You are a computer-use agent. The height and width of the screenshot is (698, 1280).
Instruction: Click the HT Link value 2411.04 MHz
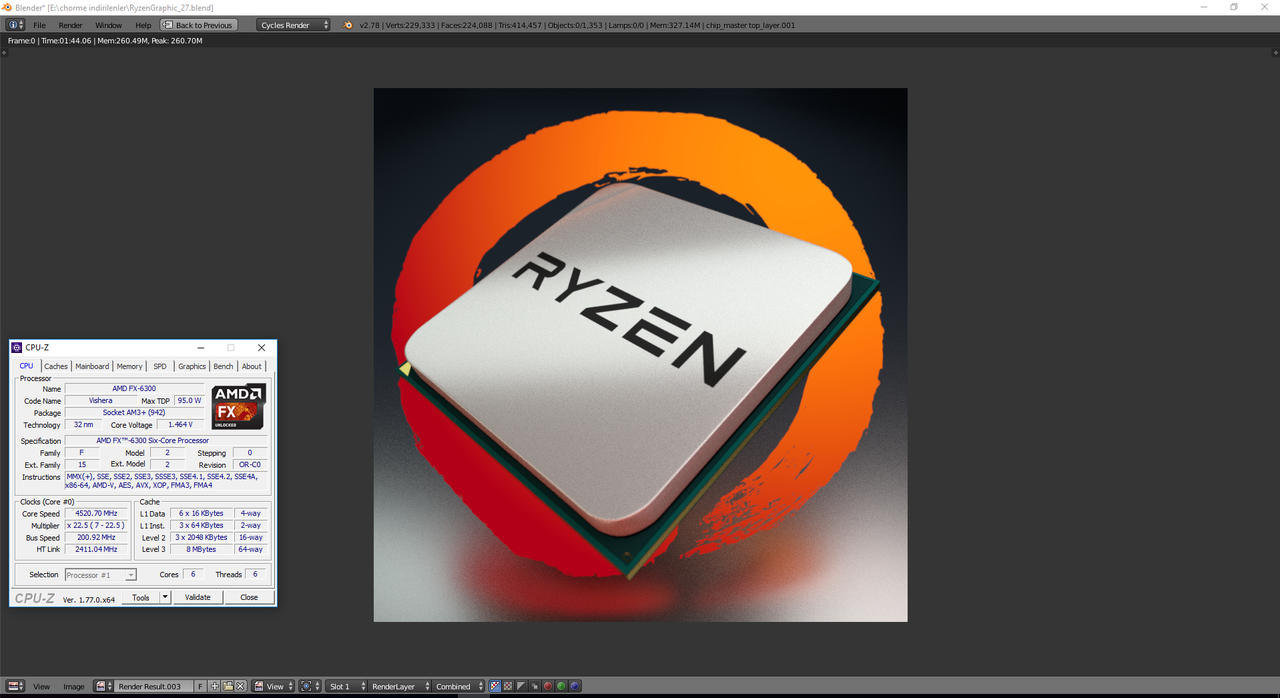click(97, 549)
